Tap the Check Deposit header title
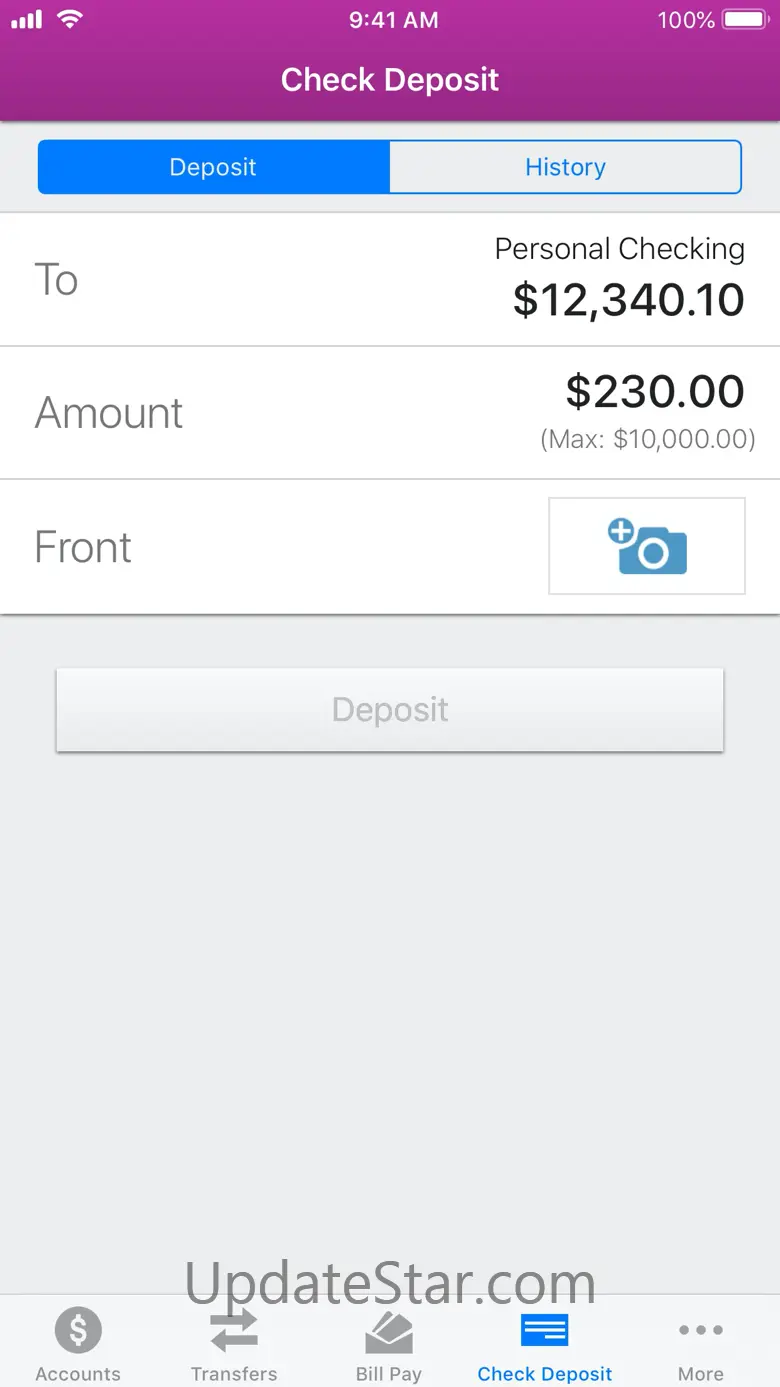Viewport: 780px width, 1387px height. click(x=390, y=80)
